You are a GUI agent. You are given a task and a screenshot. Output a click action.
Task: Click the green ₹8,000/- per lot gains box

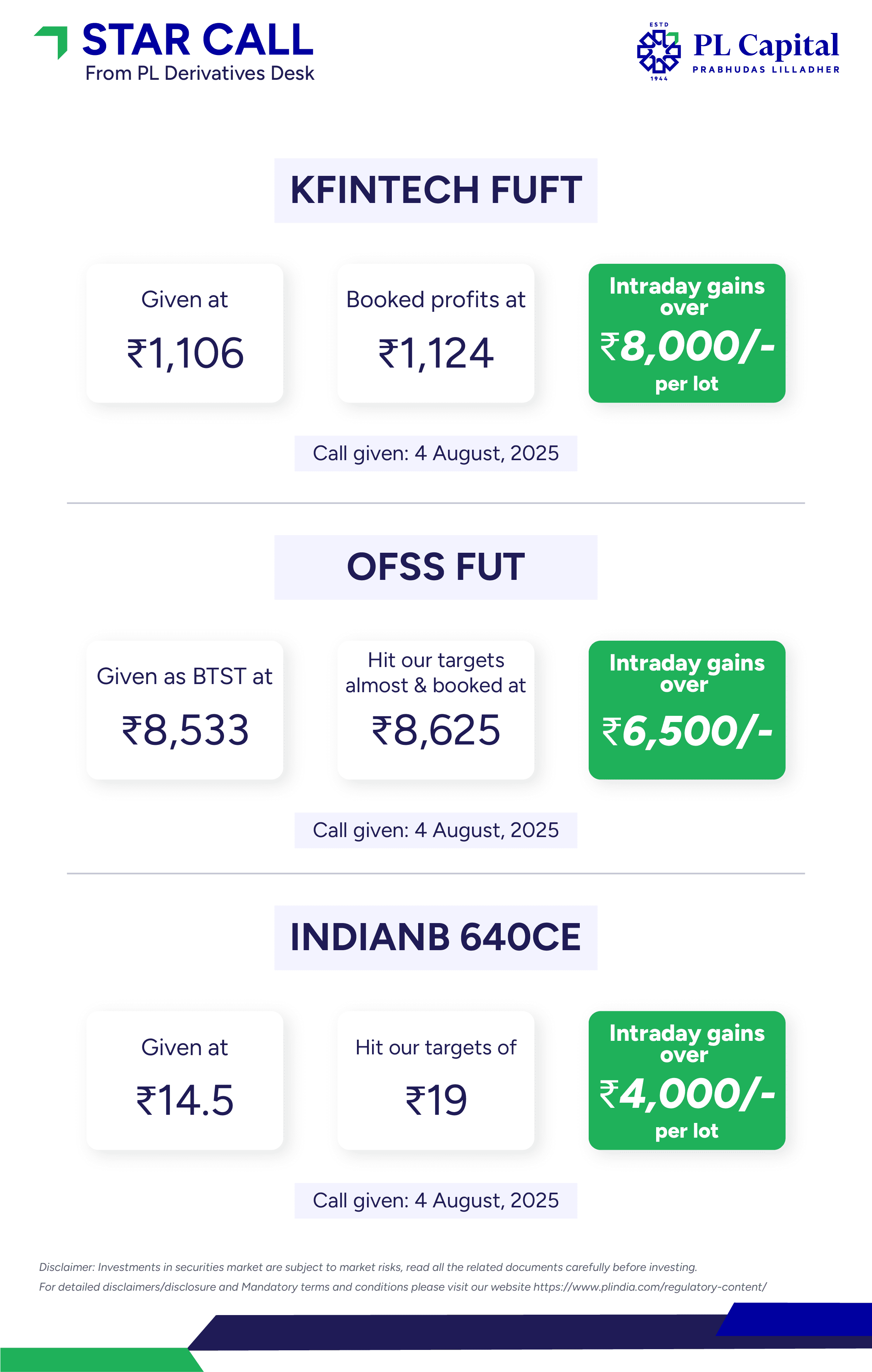click(x=687, y=333)
